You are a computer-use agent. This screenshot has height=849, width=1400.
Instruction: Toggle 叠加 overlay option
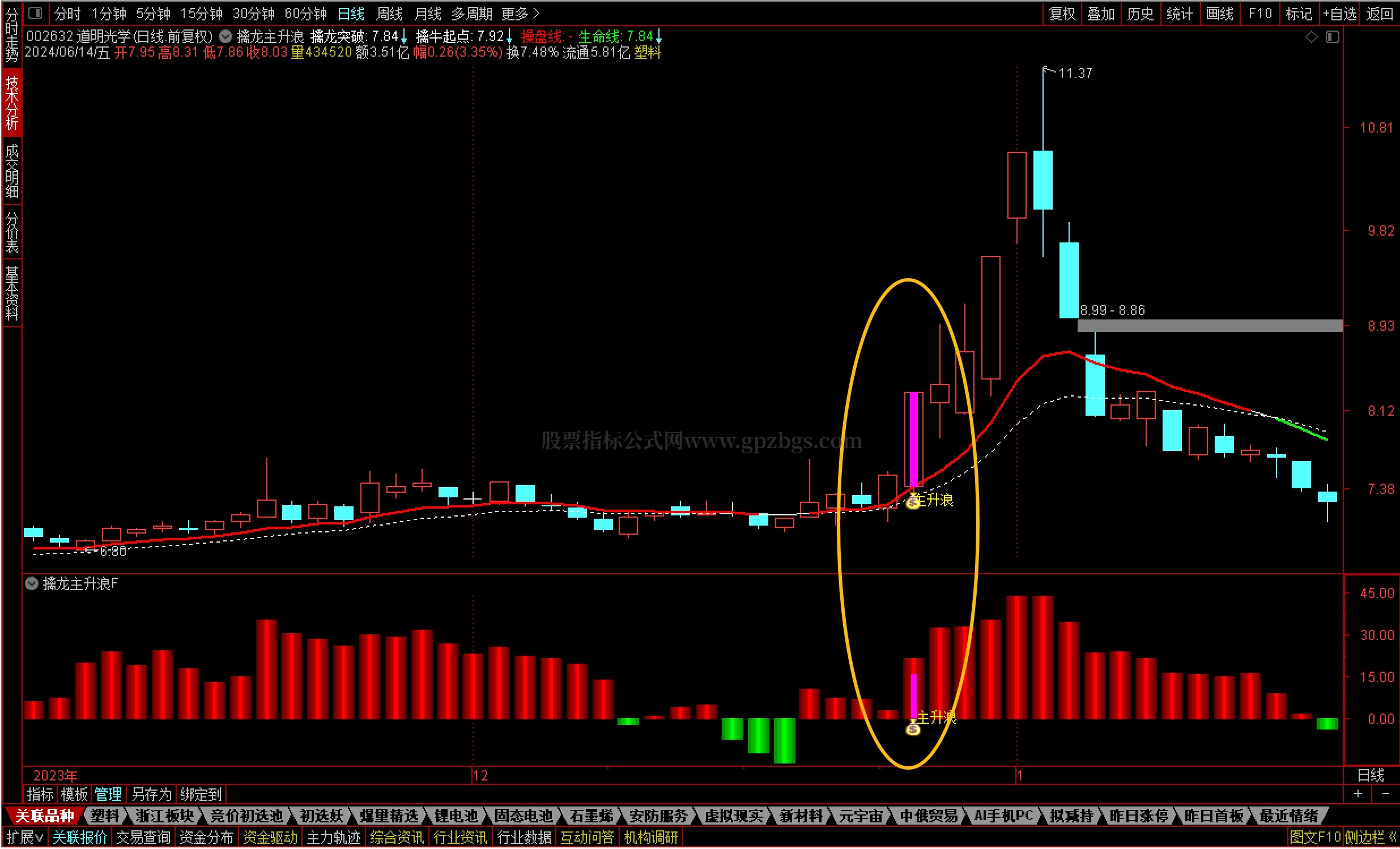point(1101,13)
